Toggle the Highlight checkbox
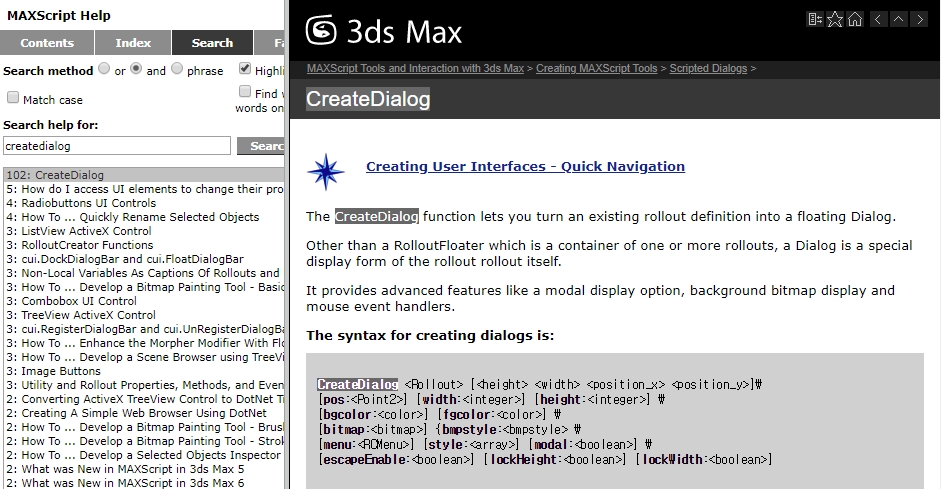 245,68
